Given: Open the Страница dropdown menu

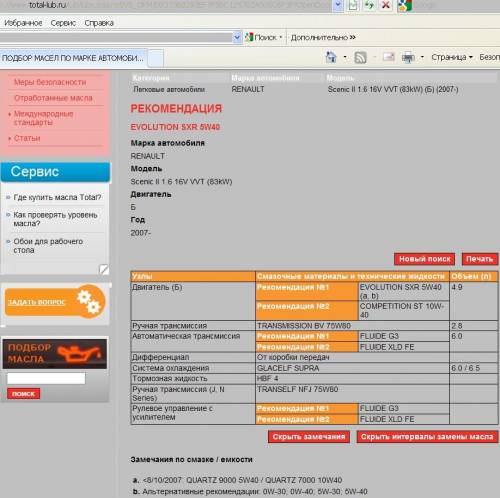Looking at the screenshot, I should [x=452, y=57].
